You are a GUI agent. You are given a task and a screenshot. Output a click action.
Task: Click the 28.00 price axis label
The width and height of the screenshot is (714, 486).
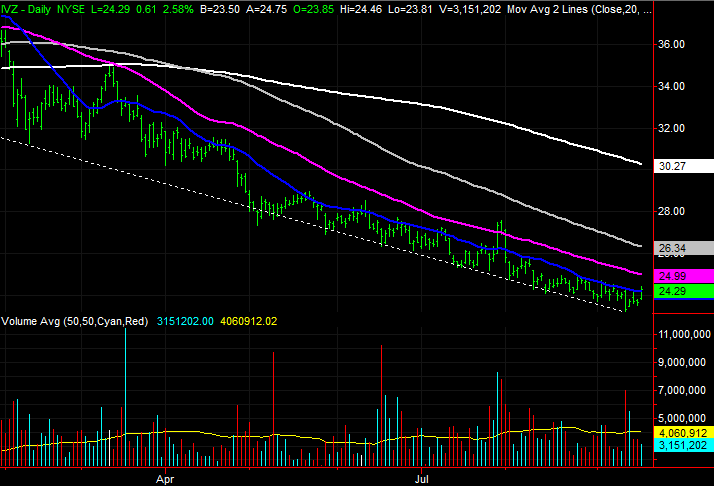(672, 211)
